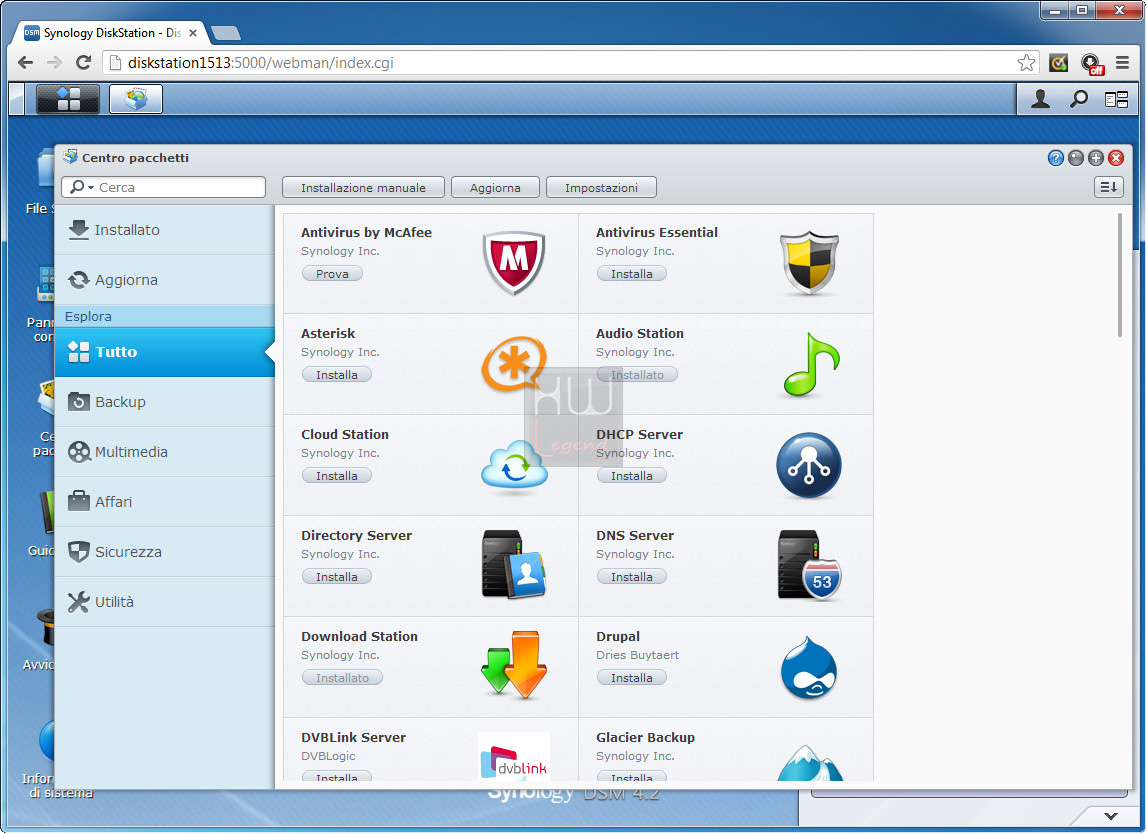Select the Tutto category

(x=165, y=352)
